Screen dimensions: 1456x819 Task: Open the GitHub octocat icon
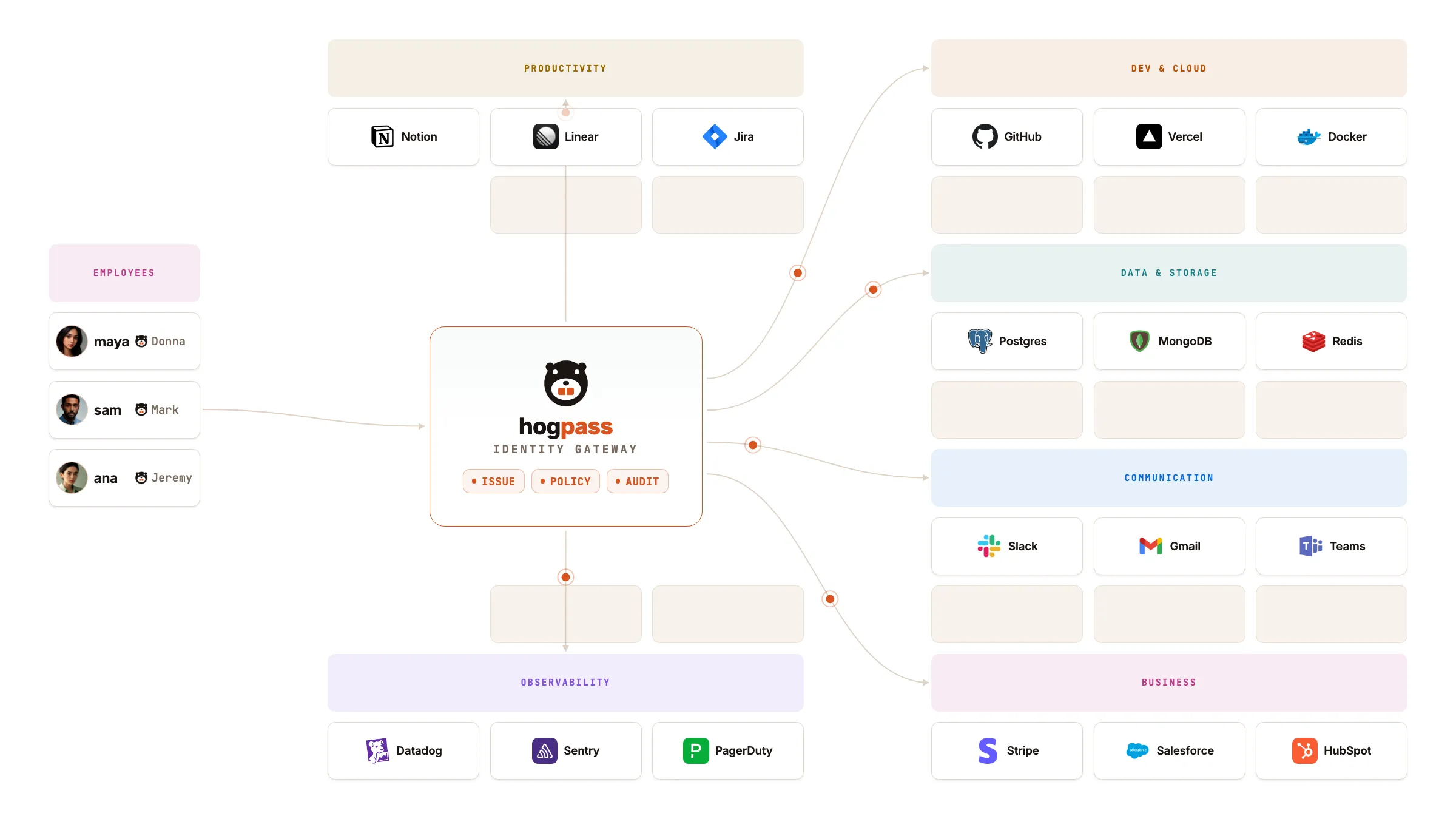(x=985, y=136)
